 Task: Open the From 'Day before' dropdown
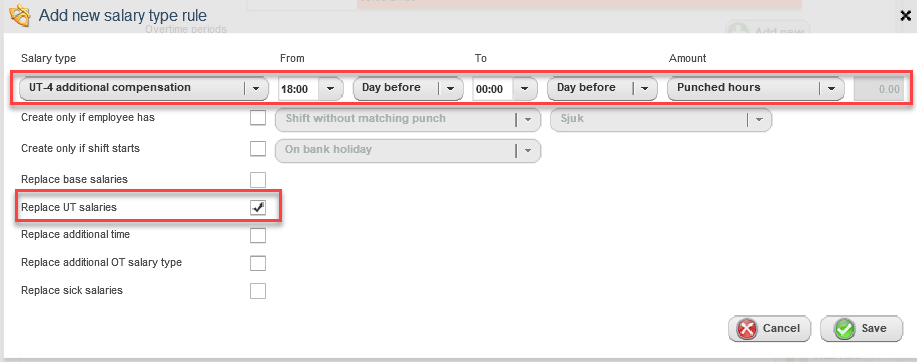[408, 88]
